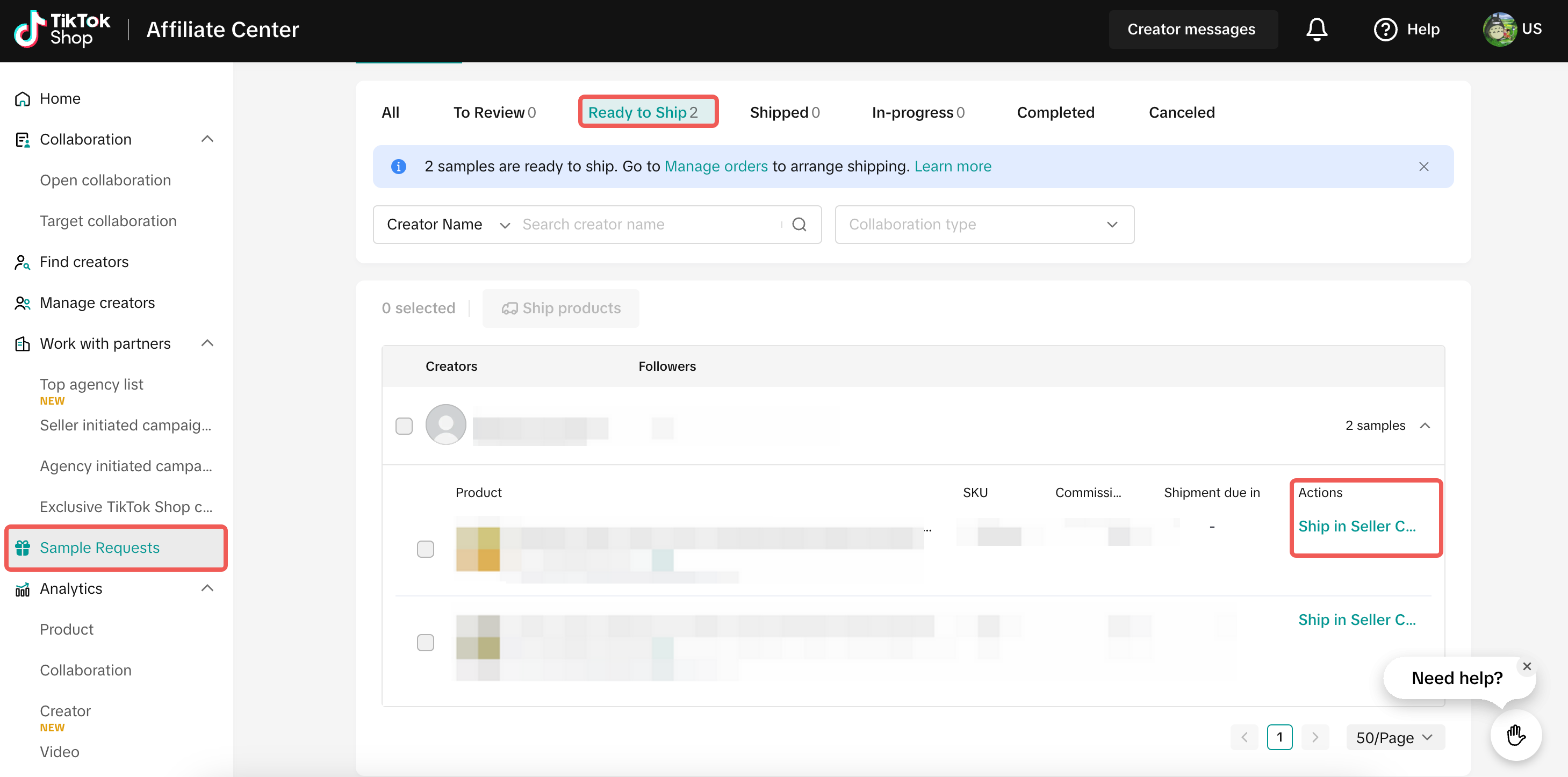Switch to the Completed tab

click(x=1055, y=112)
